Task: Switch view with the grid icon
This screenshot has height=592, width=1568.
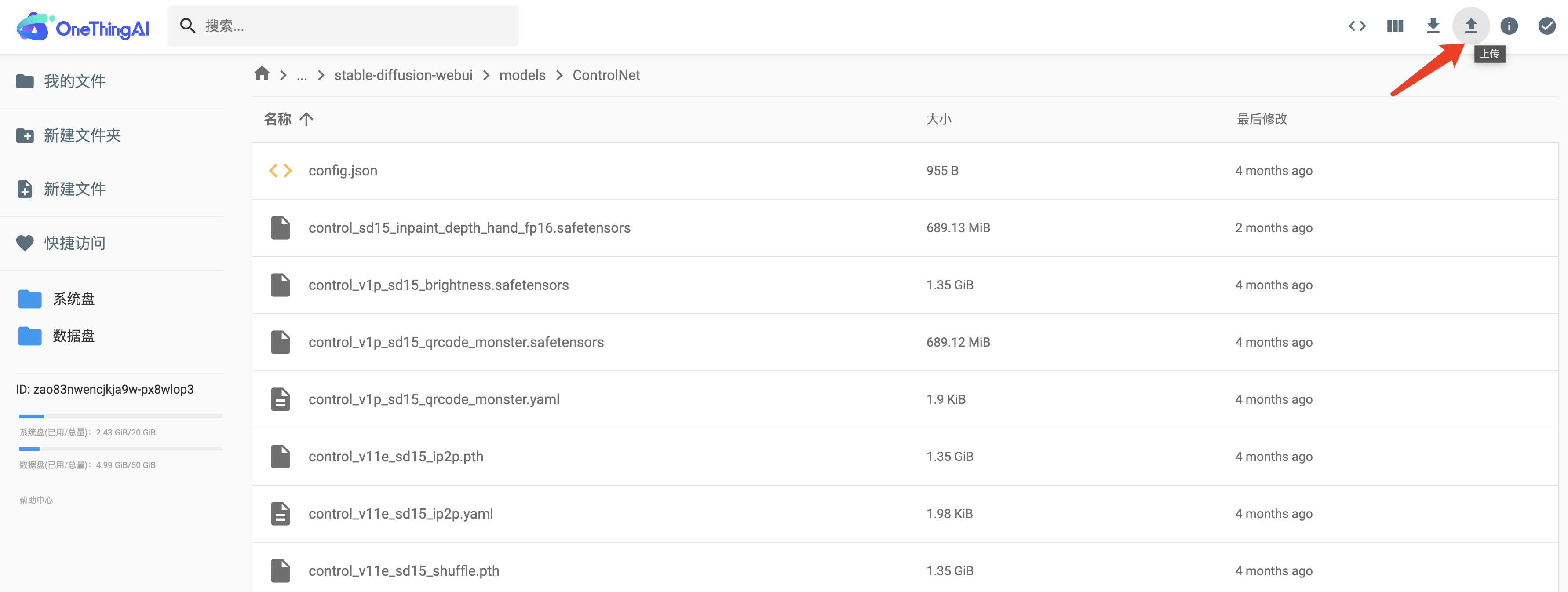Action: (1394, 26)
